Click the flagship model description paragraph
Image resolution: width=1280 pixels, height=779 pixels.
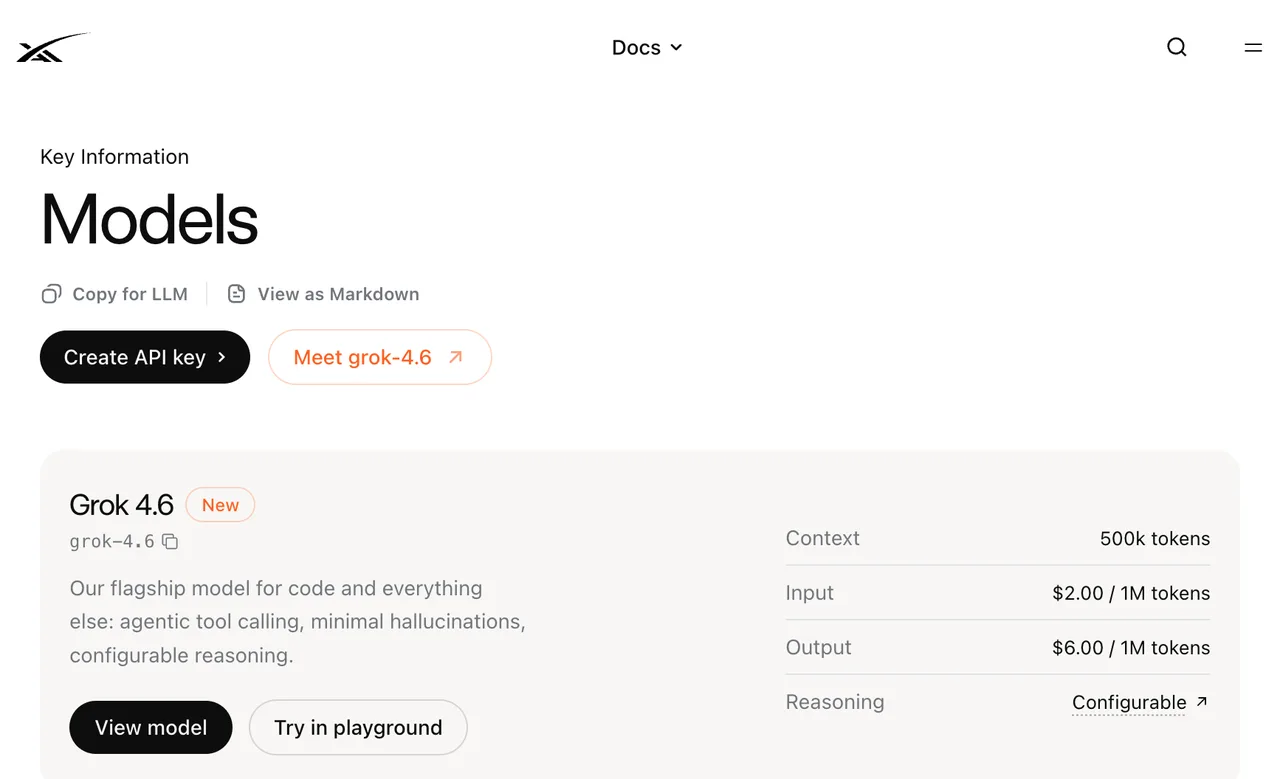298,622
